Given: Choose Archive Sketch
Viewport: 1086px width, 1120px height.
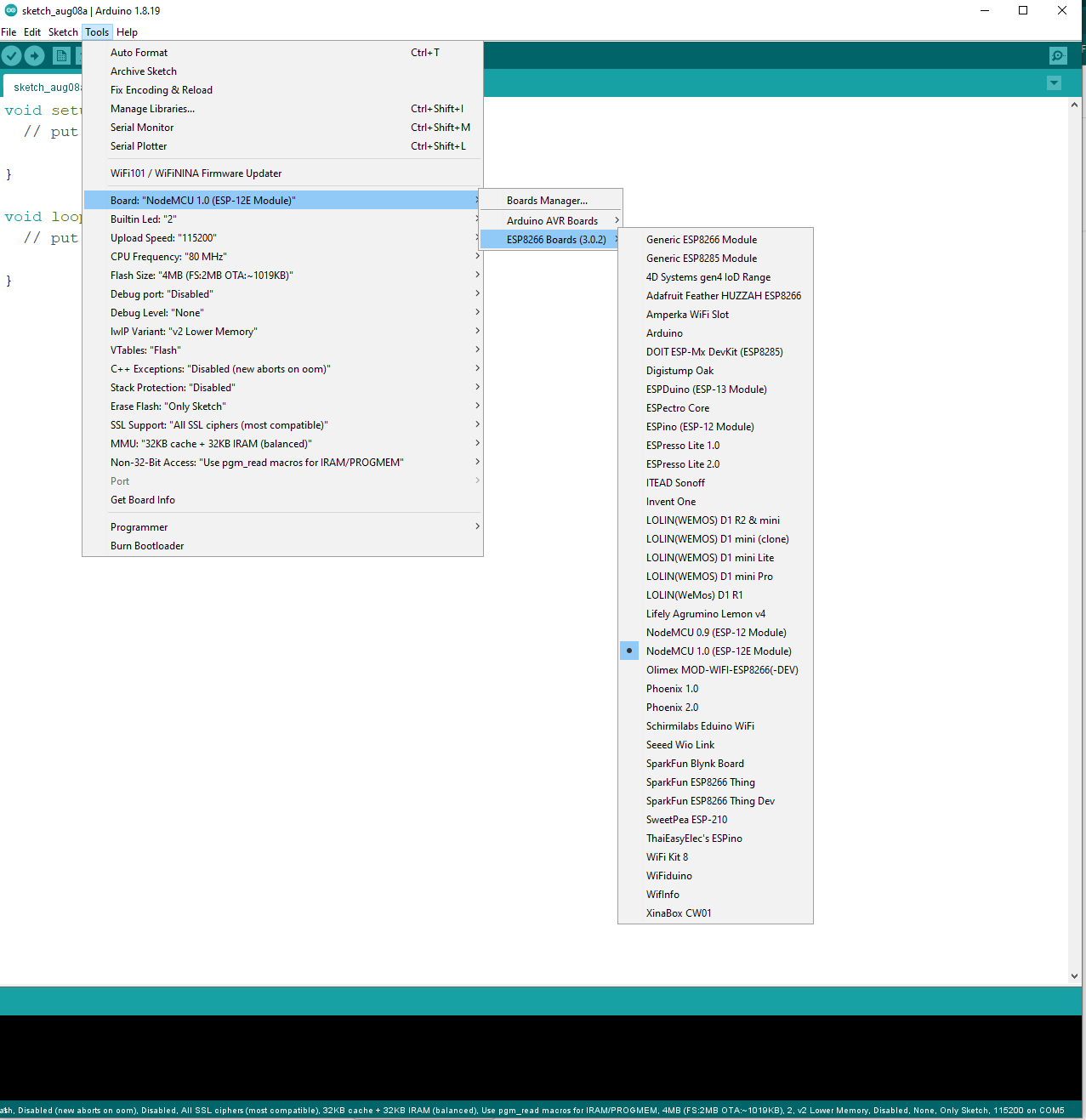Looking at the screenshot, I should 282,71.
